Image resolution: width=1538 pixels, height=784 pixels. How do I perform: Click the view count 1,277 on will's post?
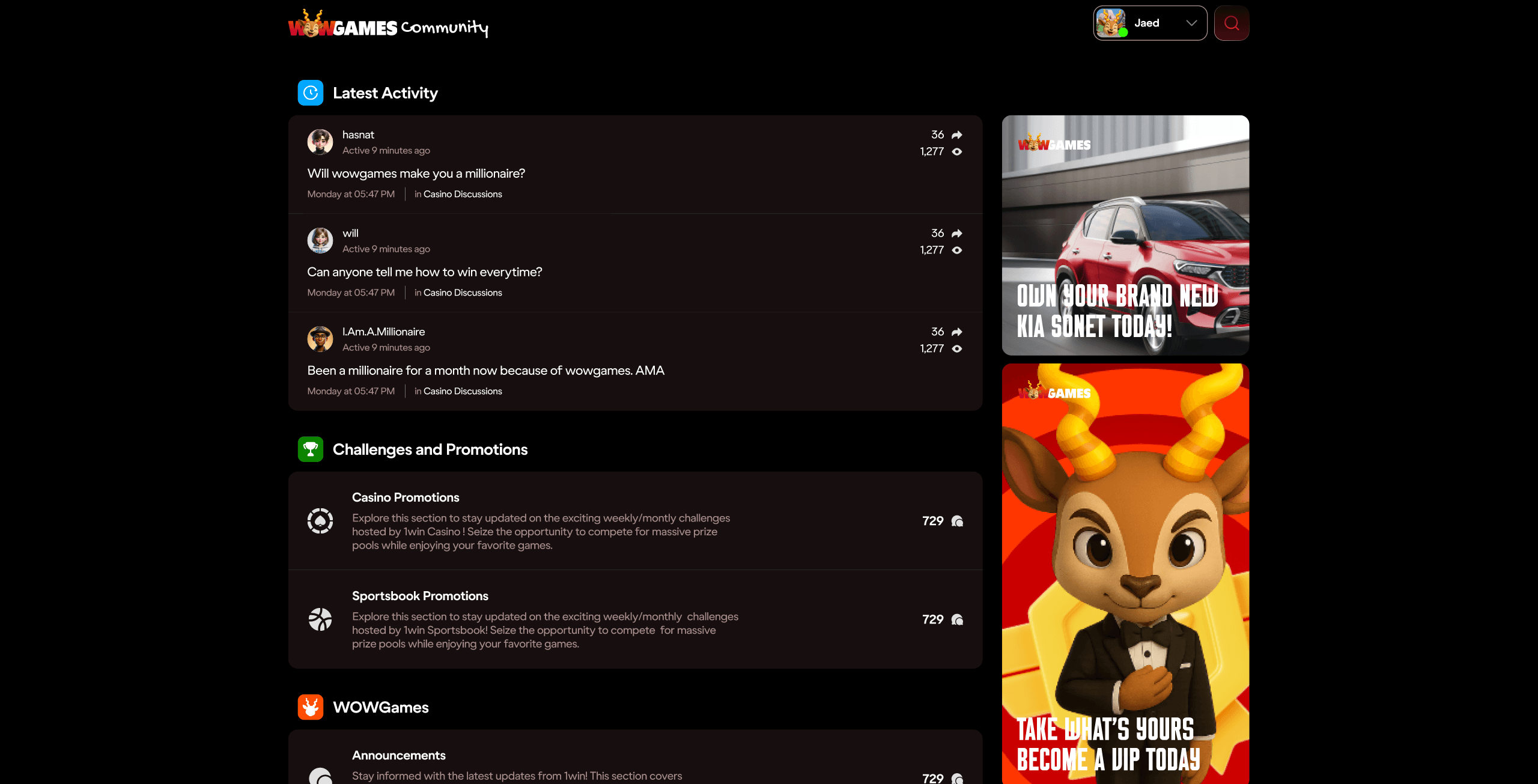coord(932,250)
